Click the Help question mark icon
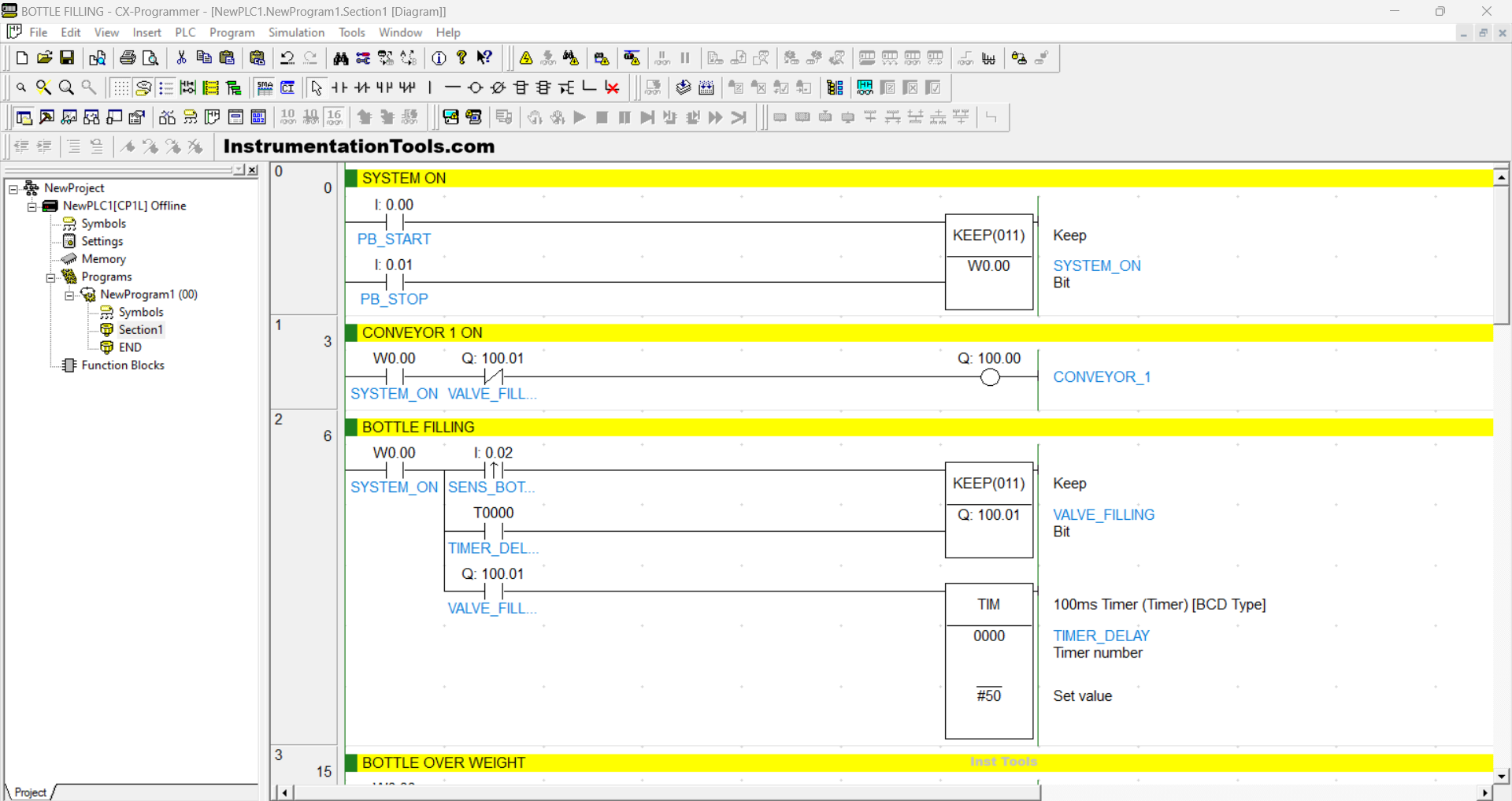 (x=462, y=57)
